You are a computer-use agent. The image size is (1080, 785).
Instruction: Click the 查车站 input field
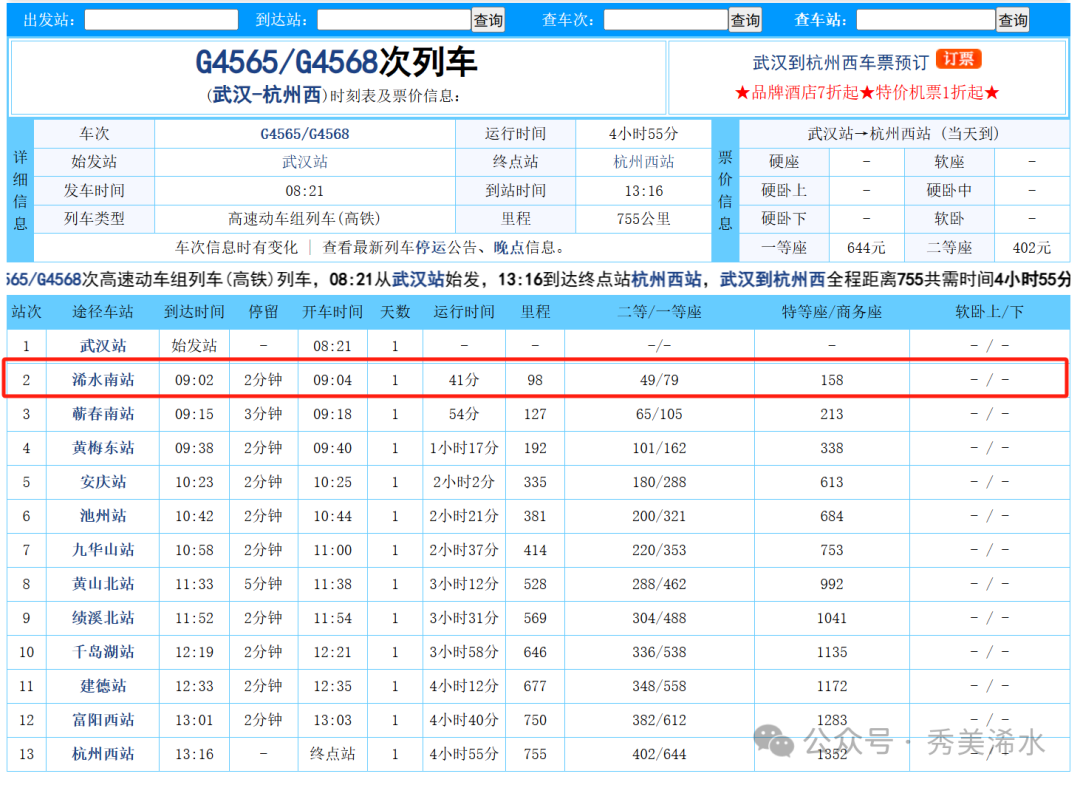point(926,19)
